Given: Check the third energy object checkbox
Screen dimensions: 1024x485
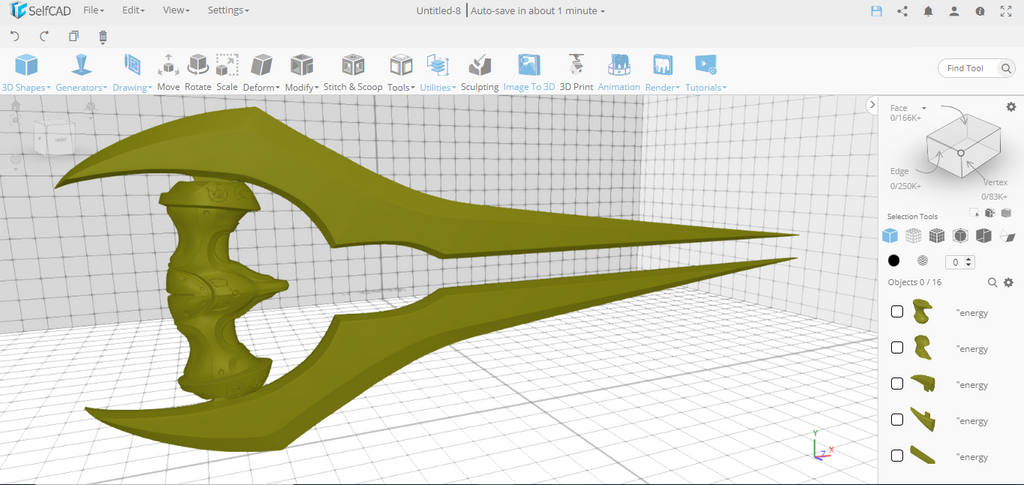Looking at the screenshot, I should (x=897, y=383).
